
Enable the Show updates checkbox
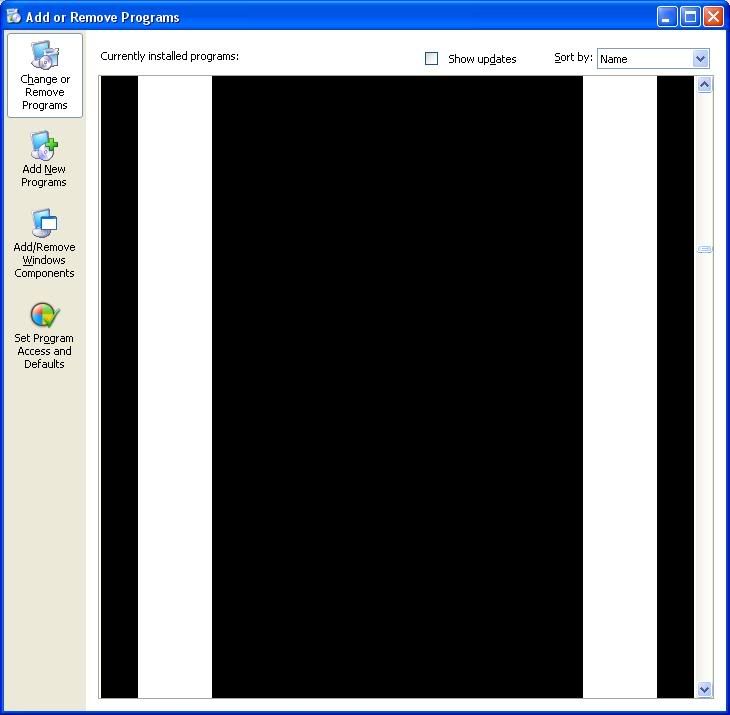432,59
